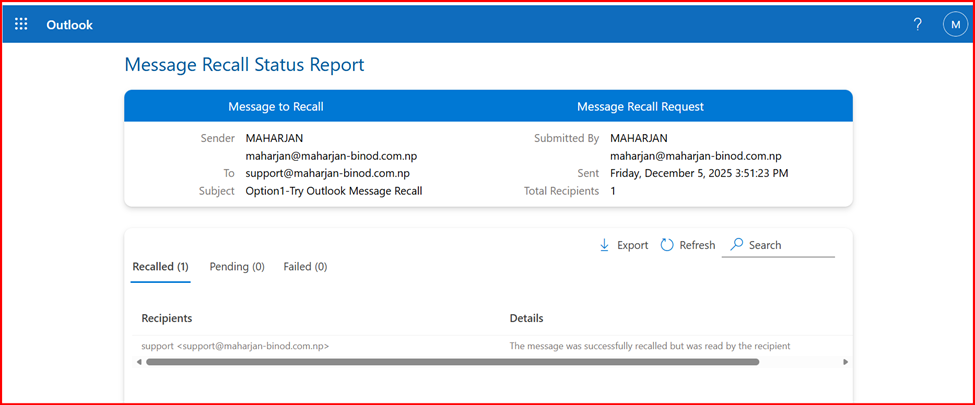Click the right arrow of the horizontal scrollbar

pyautogui.click(x=845, y=362)
